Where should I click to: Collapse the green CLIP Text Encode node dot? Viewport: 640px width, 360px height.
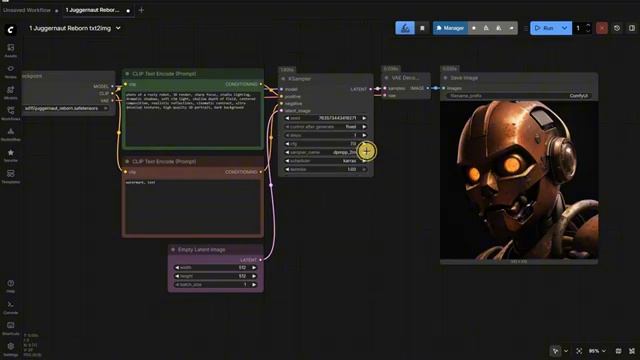pyautogui.click(x=127, y=74)
